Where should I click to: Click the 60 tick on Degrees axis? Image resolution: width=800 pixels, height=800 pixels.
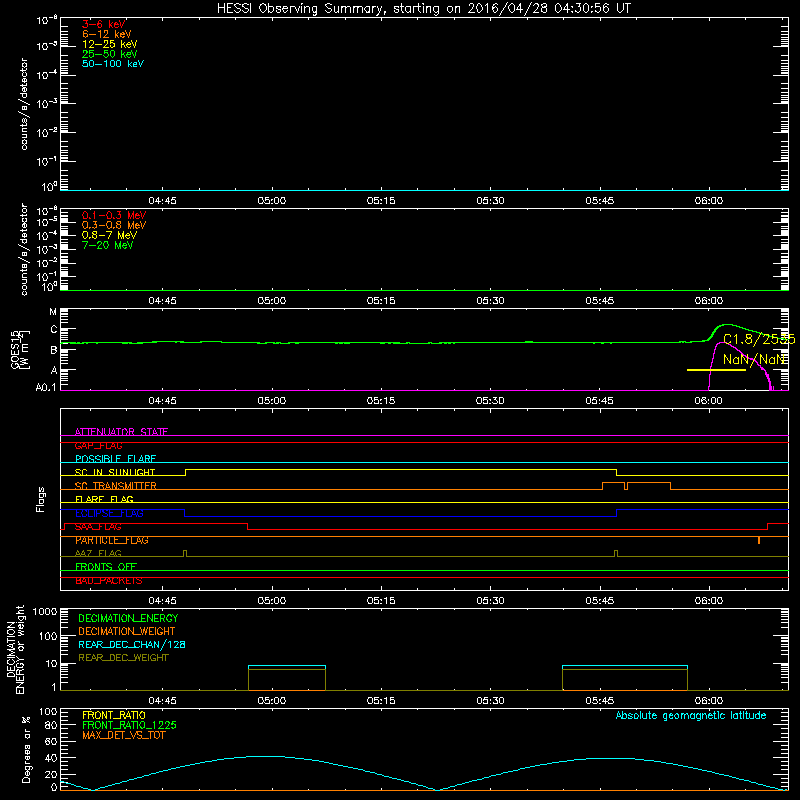51,741
